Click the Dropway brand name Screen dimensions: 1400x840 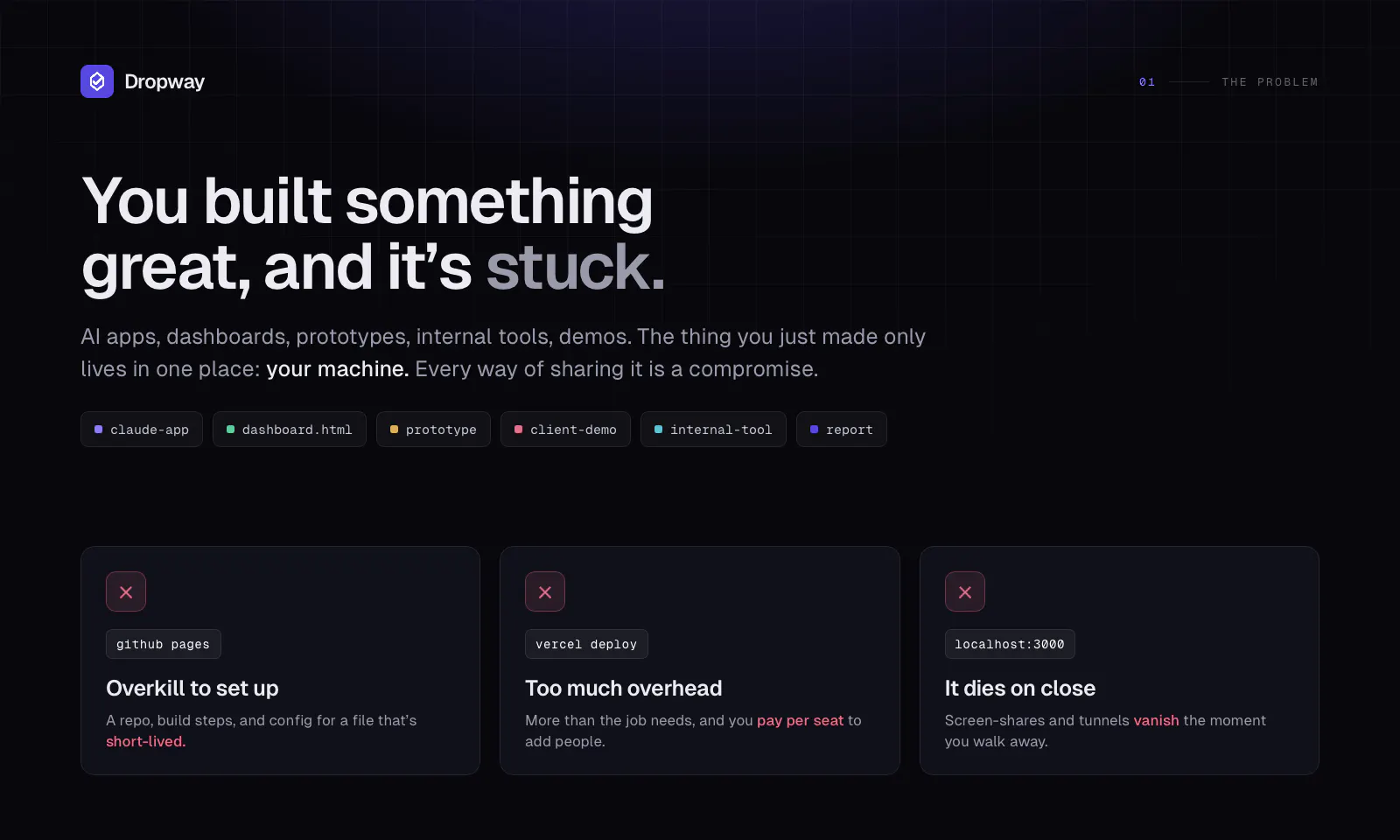click(x=164, y=81)
